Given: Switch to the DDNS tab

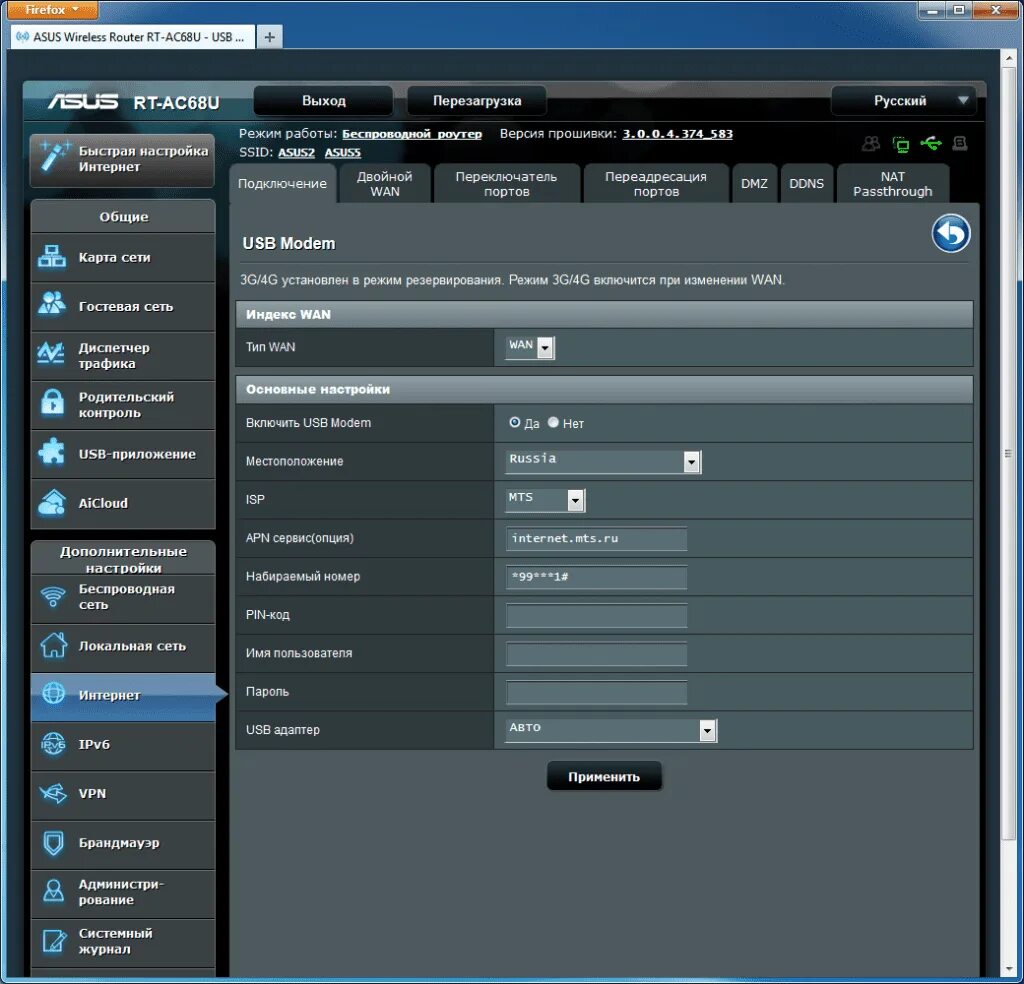Looking at the screenshot, I should tap(807, 183).
